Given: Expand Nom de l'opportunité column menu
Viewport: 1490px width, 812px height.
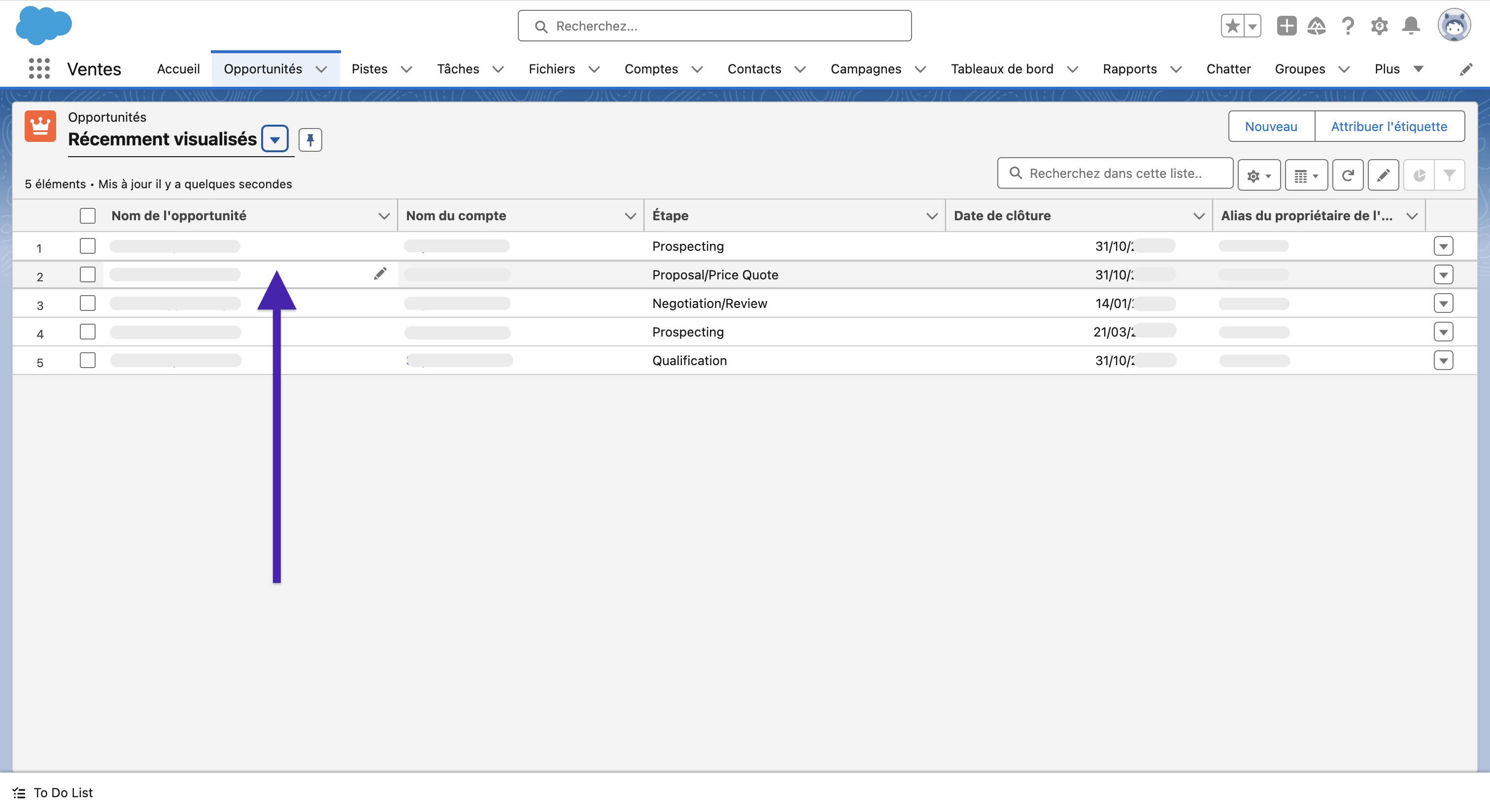Looking at the screenshot, I should tap(383, 216).
